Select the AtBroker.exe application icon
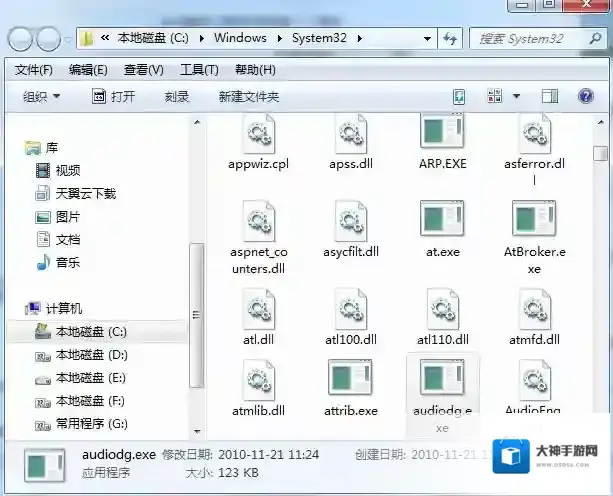Screen dimensions: 613x496 click(534, 218)
